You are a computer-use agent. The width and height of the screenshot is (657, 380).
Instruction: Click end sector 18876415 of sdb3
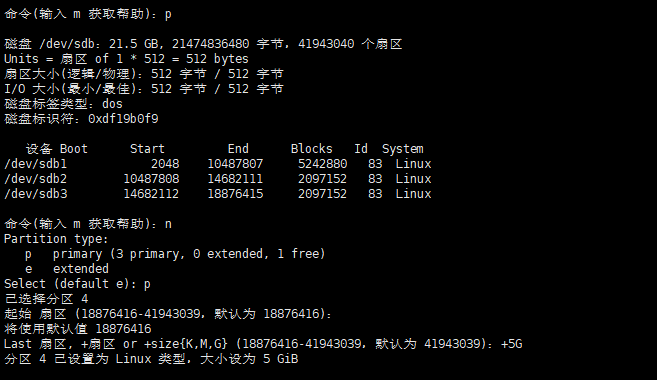[x=235, y=194]
